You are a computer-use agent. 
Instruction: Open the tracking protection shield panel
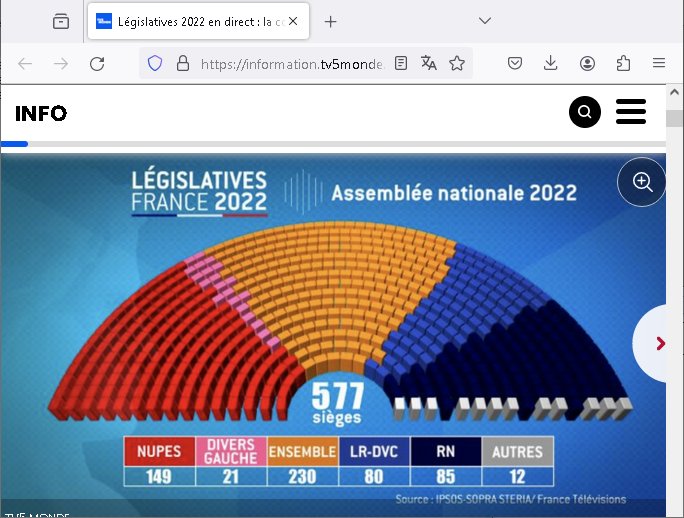[155, 64]
